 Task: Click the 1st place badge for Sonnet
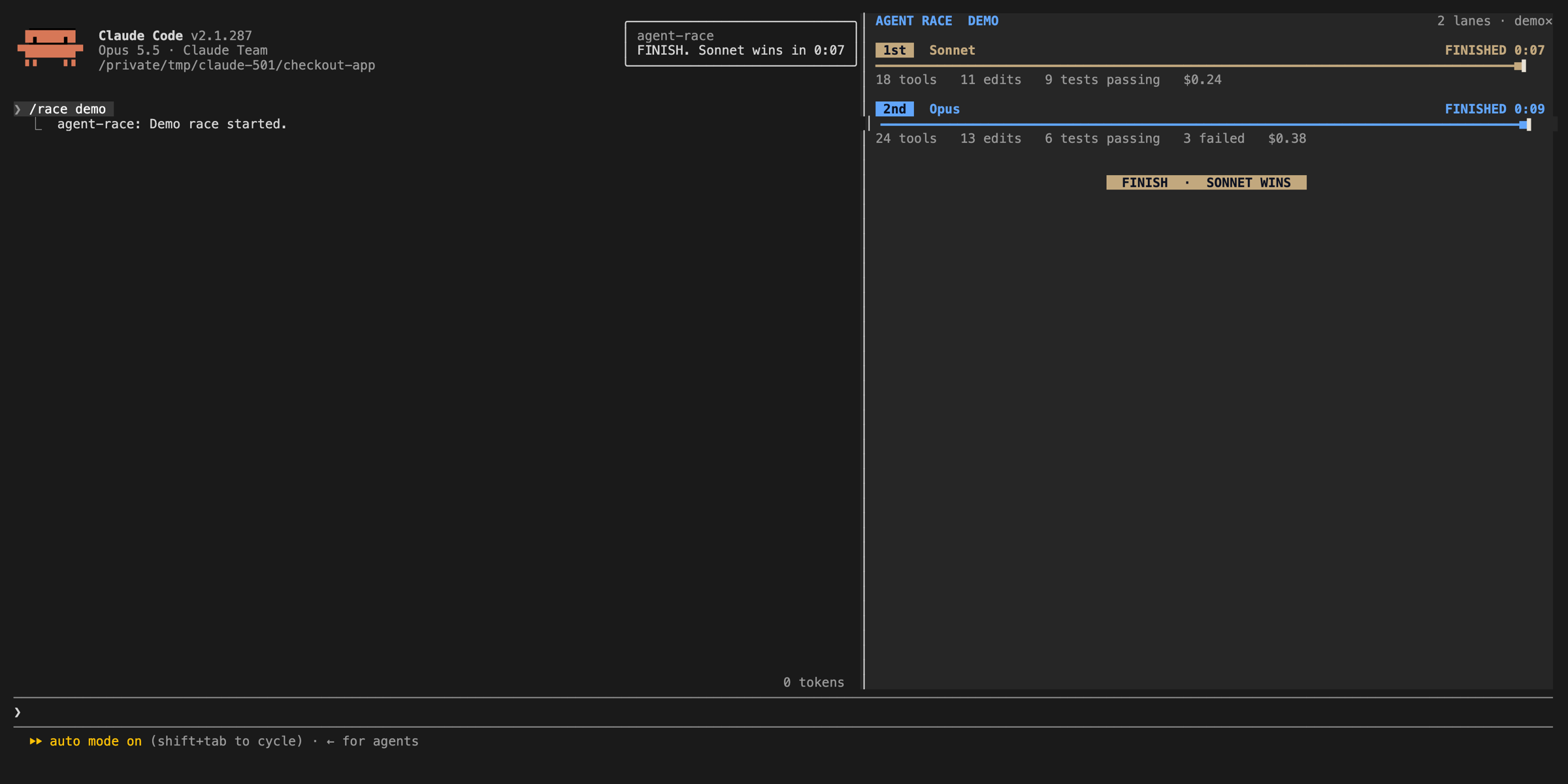(894, 50)
